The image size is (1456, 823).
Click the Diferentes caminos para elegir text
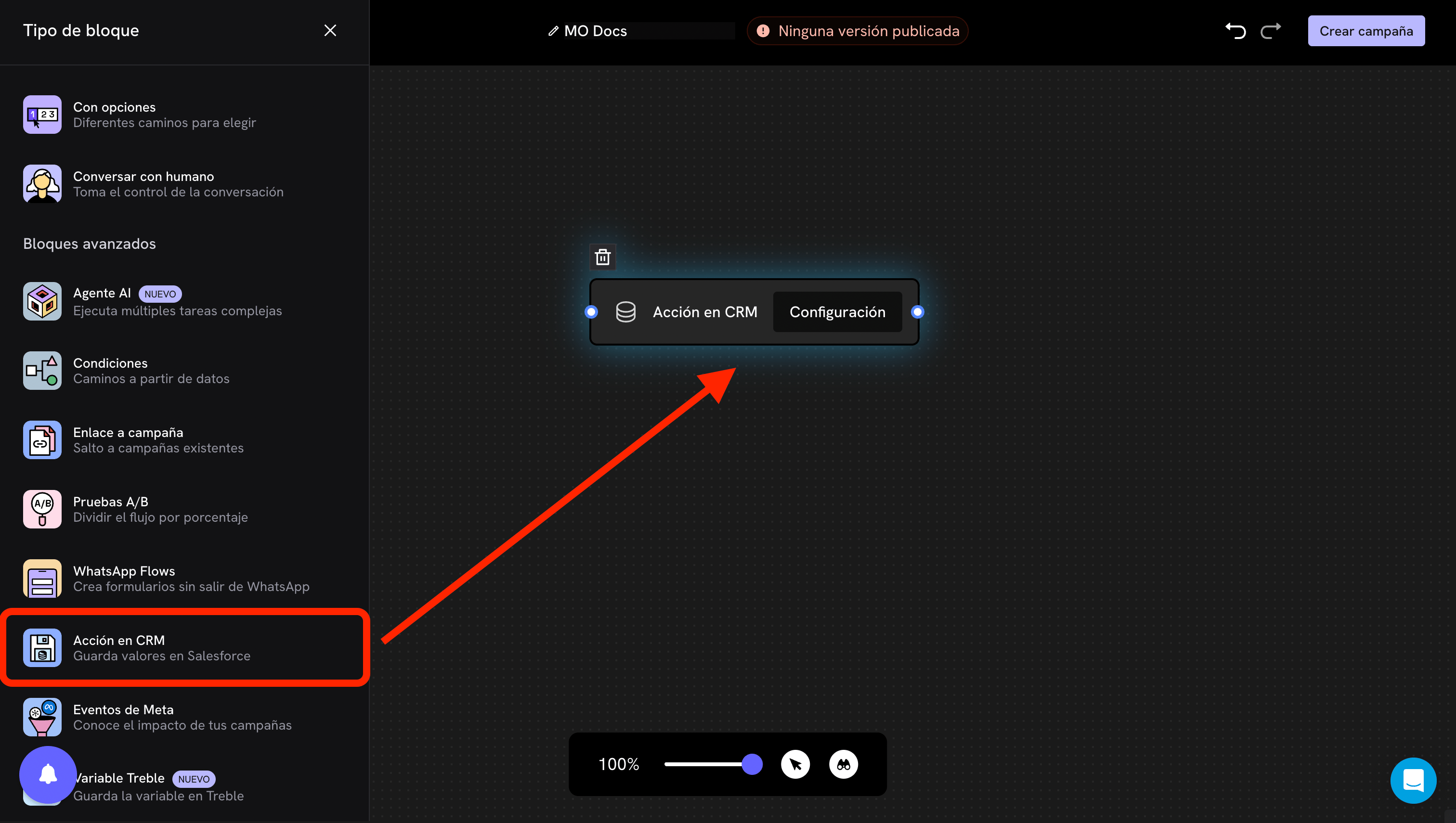pyautogui.click(x=165, y=123)
